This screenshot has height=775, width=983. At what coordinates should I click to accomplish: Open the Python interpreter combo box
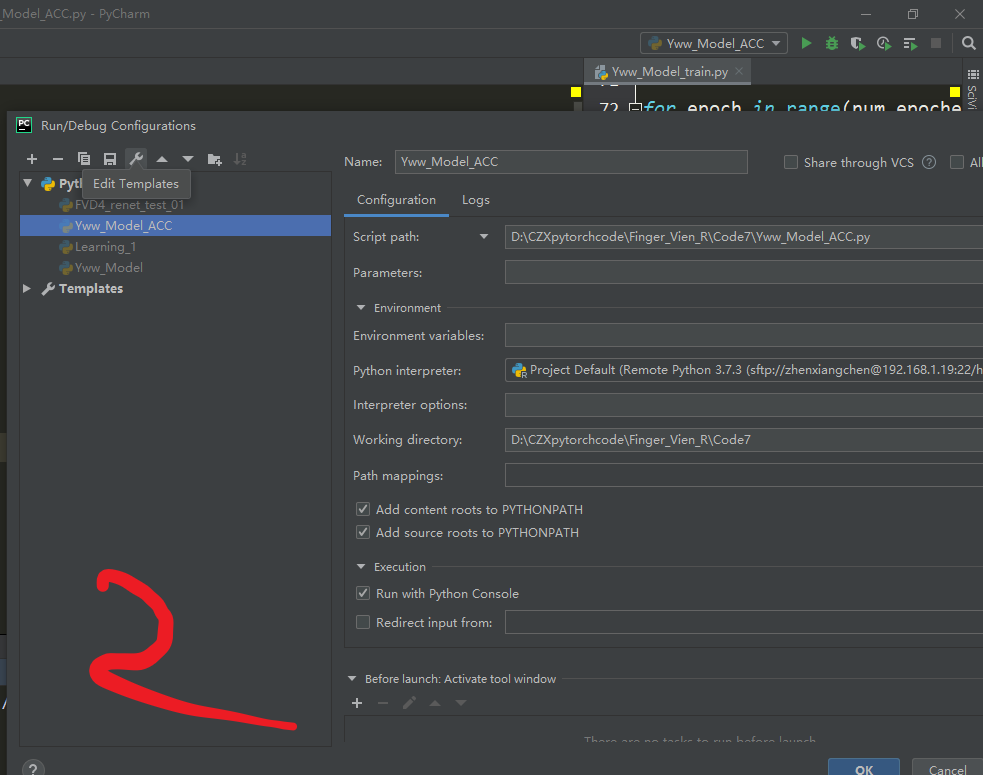click(744, 370)
